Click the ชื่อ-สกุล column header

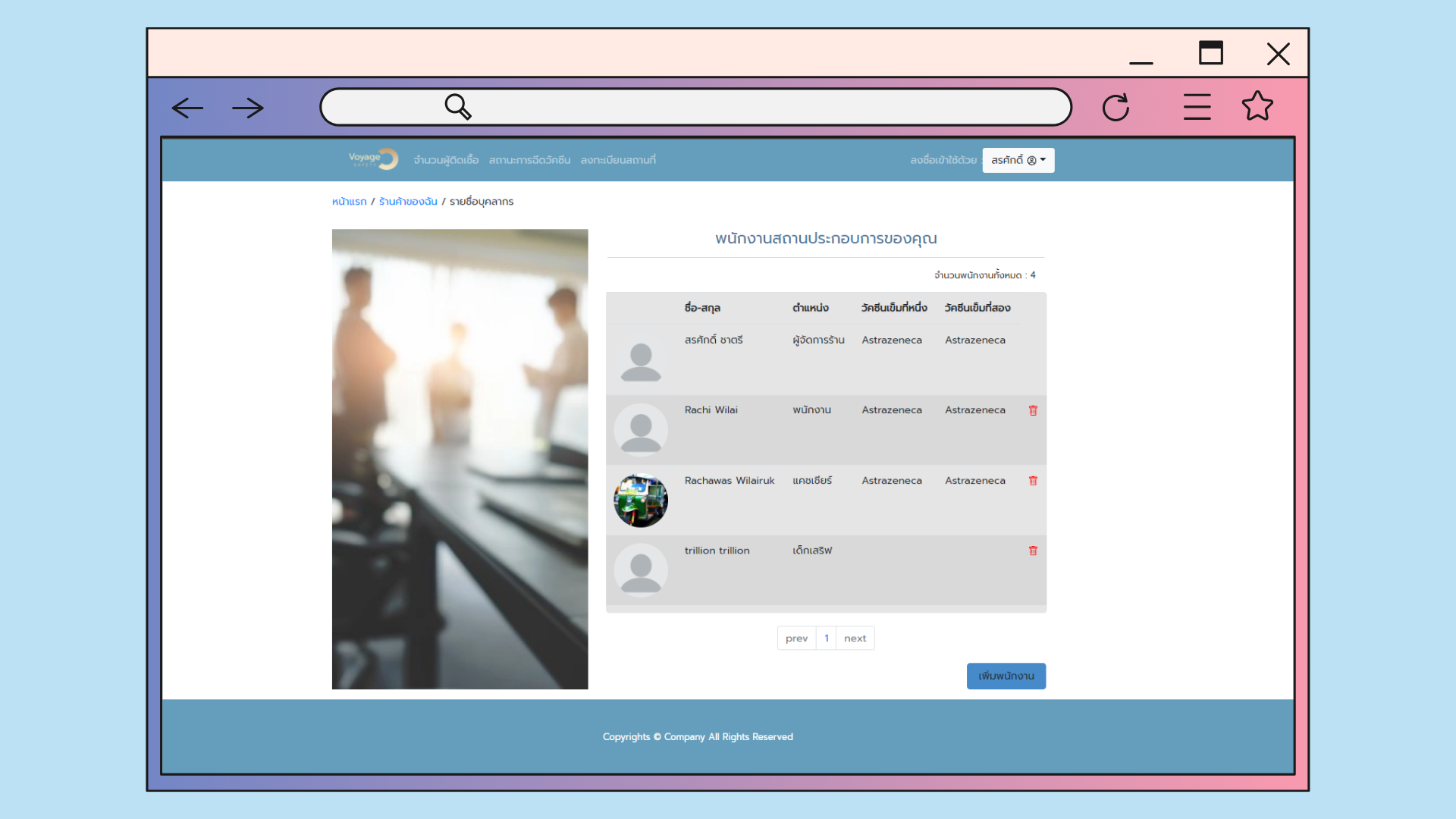(x=702, y=308)
